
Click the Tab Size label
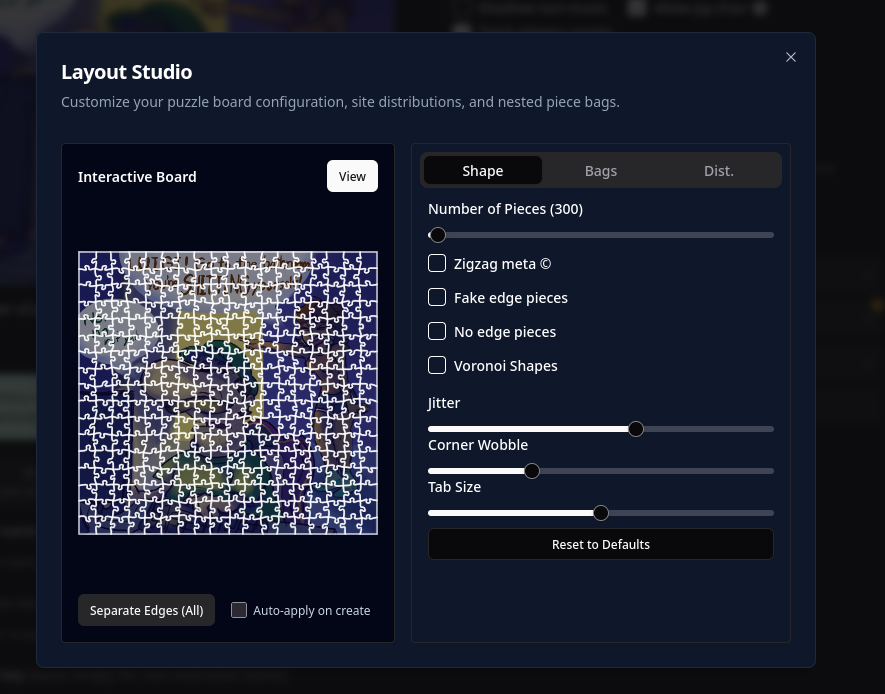point(454,487)
